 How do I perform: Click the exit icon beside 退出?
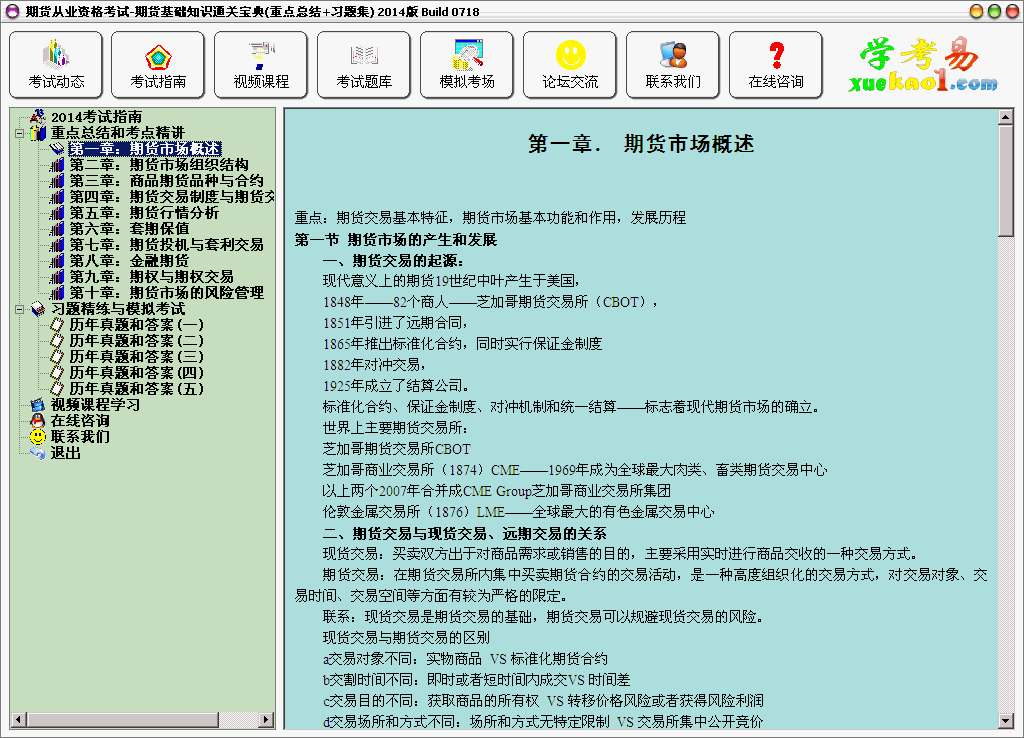pos(38,453)
